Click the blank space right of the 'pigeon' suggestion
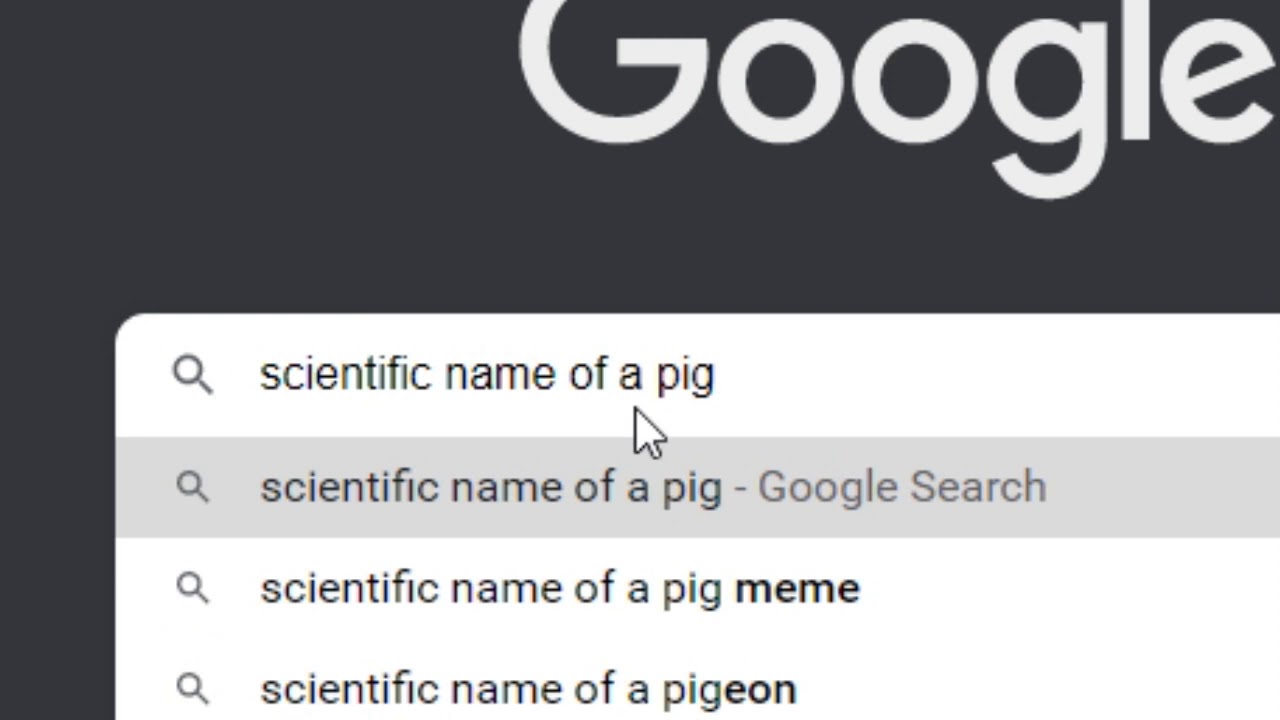1280x720 pixels. coord(1040,689)
